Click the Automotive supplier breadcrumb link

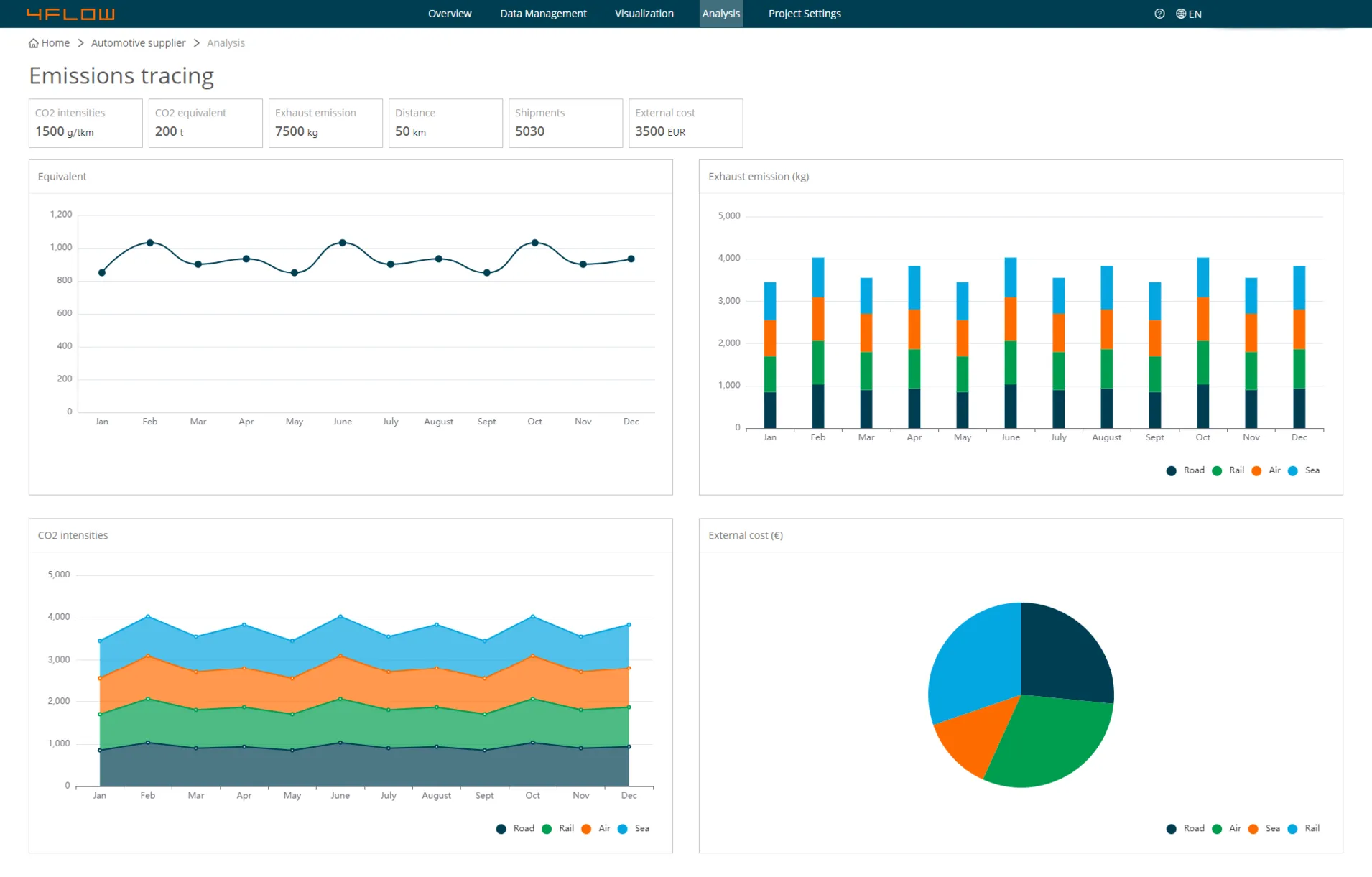pyautogui.click(x=138, y=42)
